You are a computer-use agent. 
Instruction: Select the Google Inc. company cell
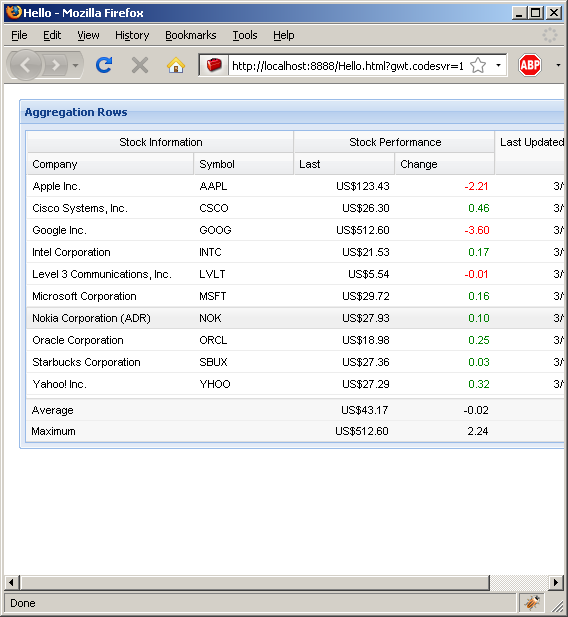pos(110,230)
